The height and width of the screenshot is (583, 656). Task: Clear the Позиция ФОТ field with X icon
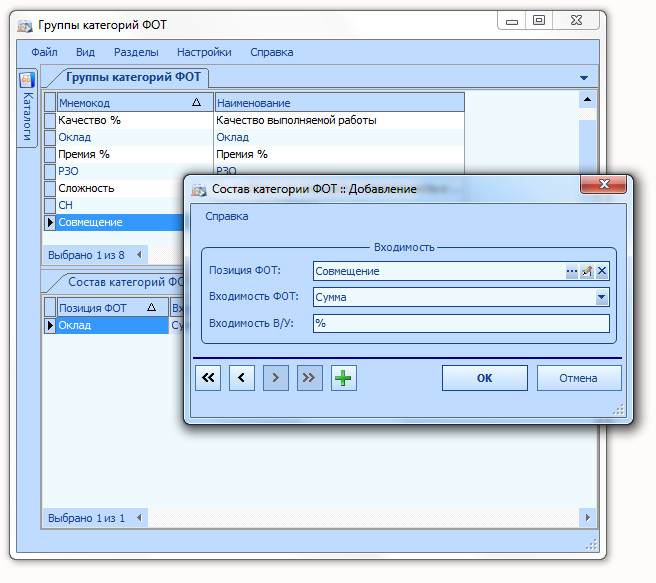[x=602, y=271]
